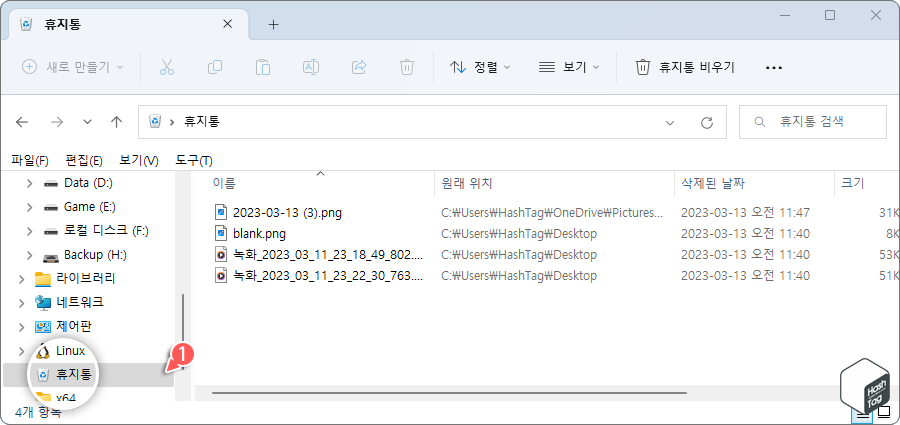Click the Copy icon in toolbar
This screenshot has height=425, width=900.
pos(215,67)
